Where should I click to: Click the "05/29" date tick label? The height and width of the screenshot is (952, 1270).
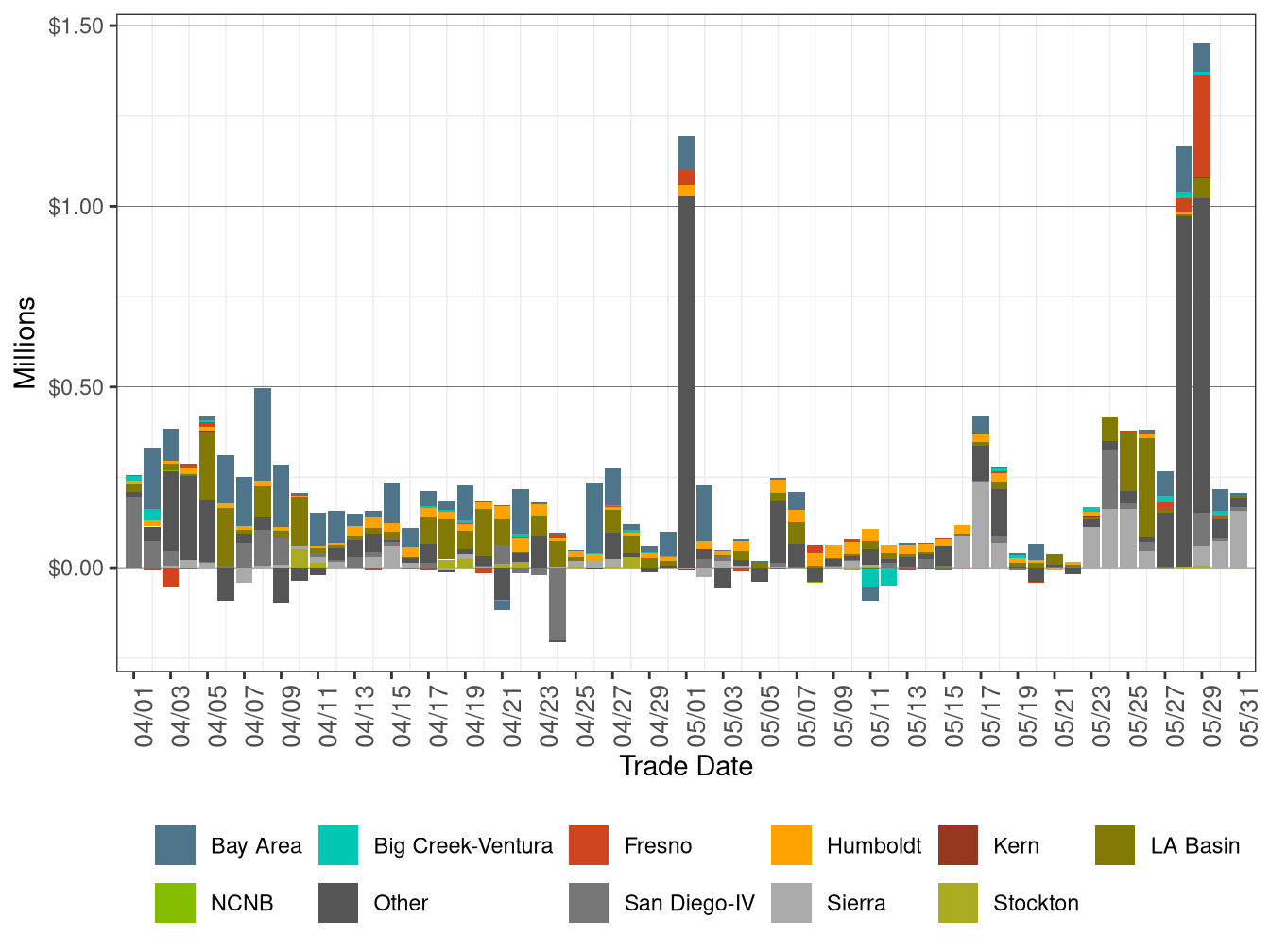1213,715
